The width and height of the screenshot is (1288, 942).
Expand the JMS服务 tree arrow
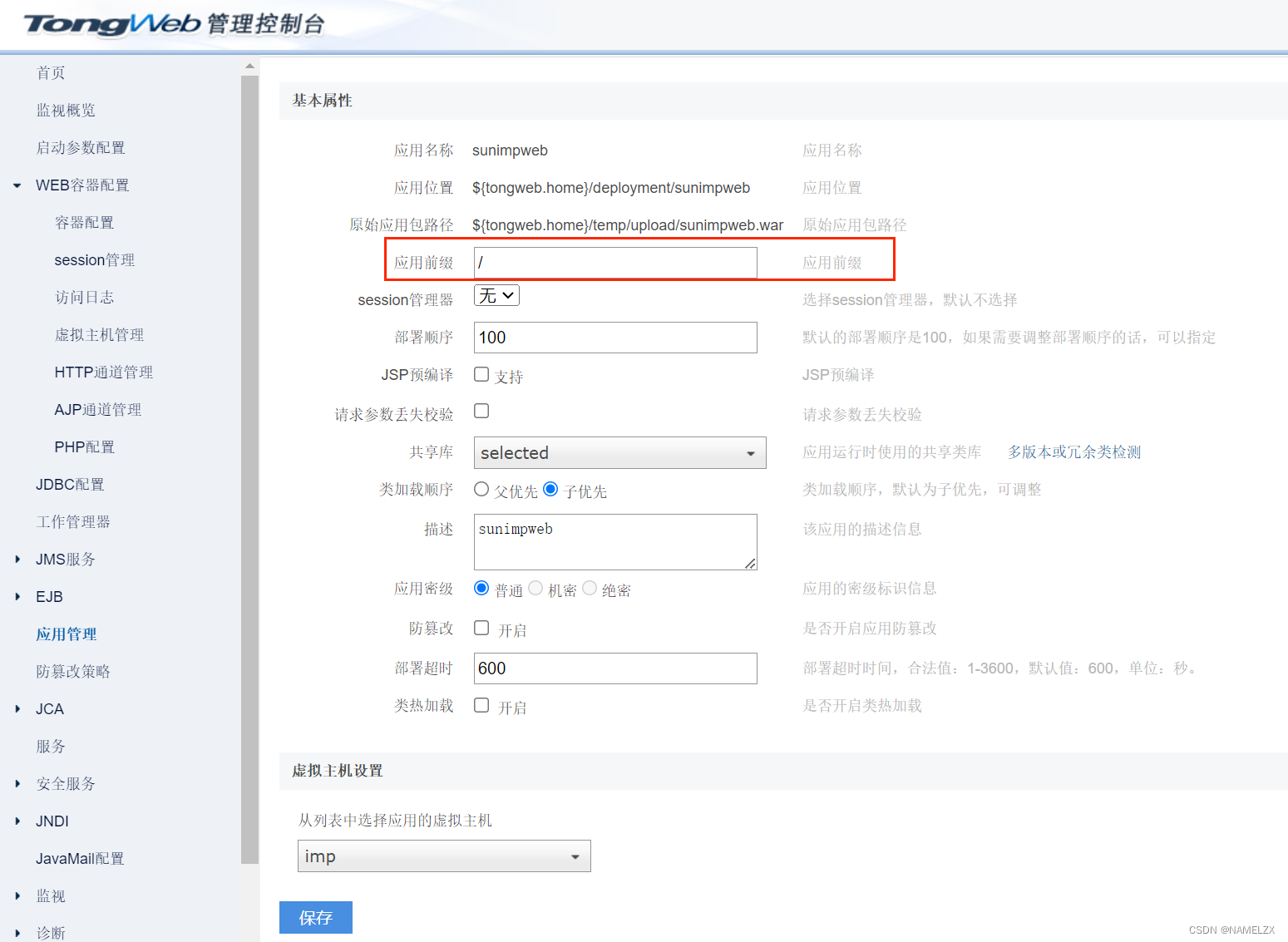point(17,560)
